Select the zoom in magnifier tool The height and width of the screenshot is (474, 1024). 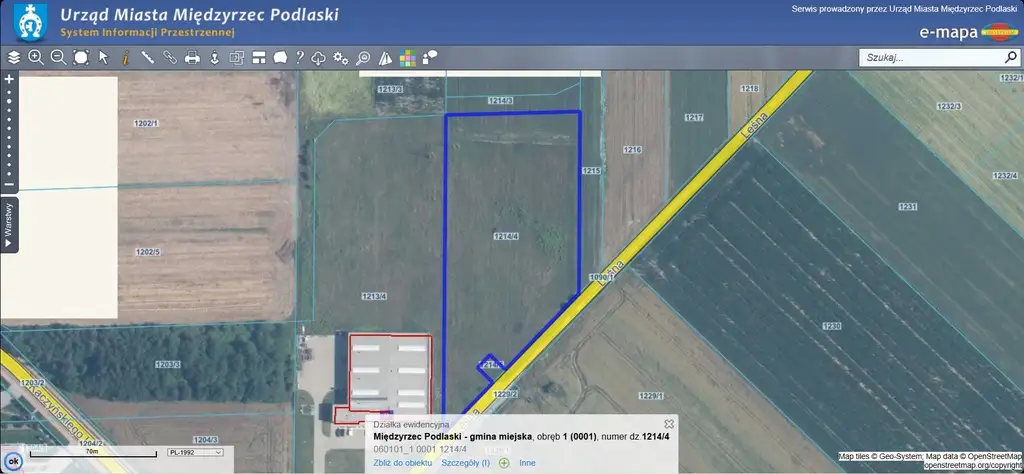click(x=36, y=58)
